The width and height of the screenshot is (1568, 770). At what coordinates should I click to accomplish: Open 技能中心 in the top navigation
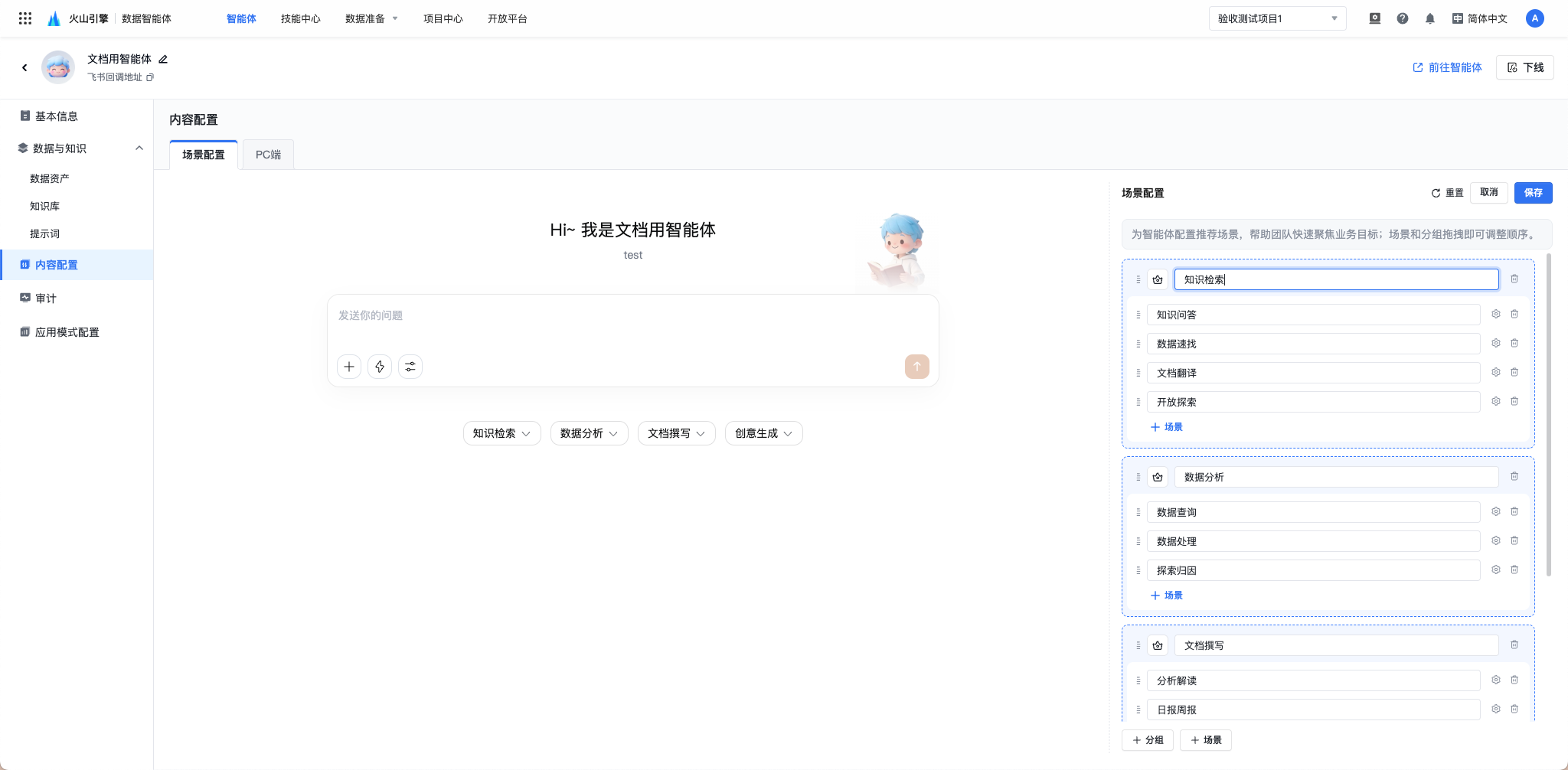[x=301, y=18]
